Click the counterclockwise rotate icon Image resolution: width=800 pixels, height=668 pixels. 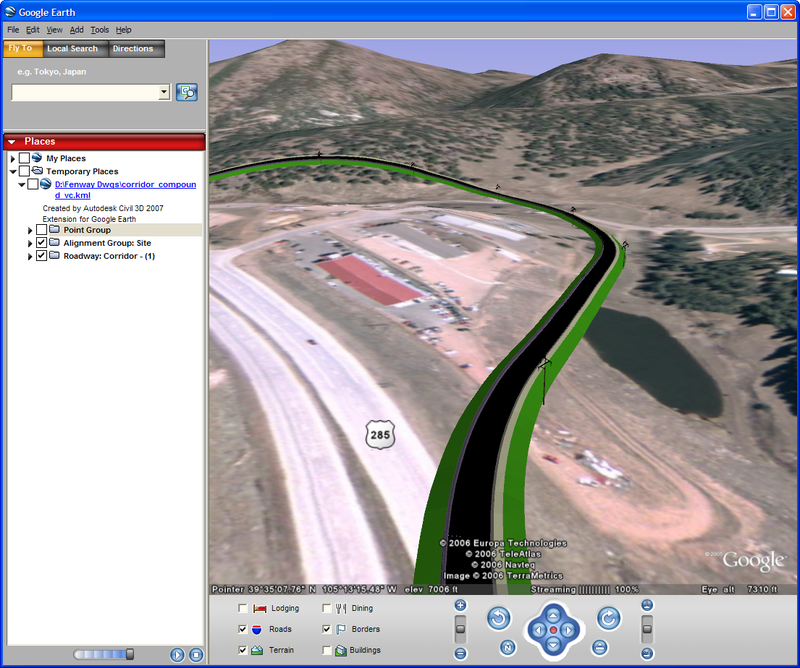coord(498,617)
